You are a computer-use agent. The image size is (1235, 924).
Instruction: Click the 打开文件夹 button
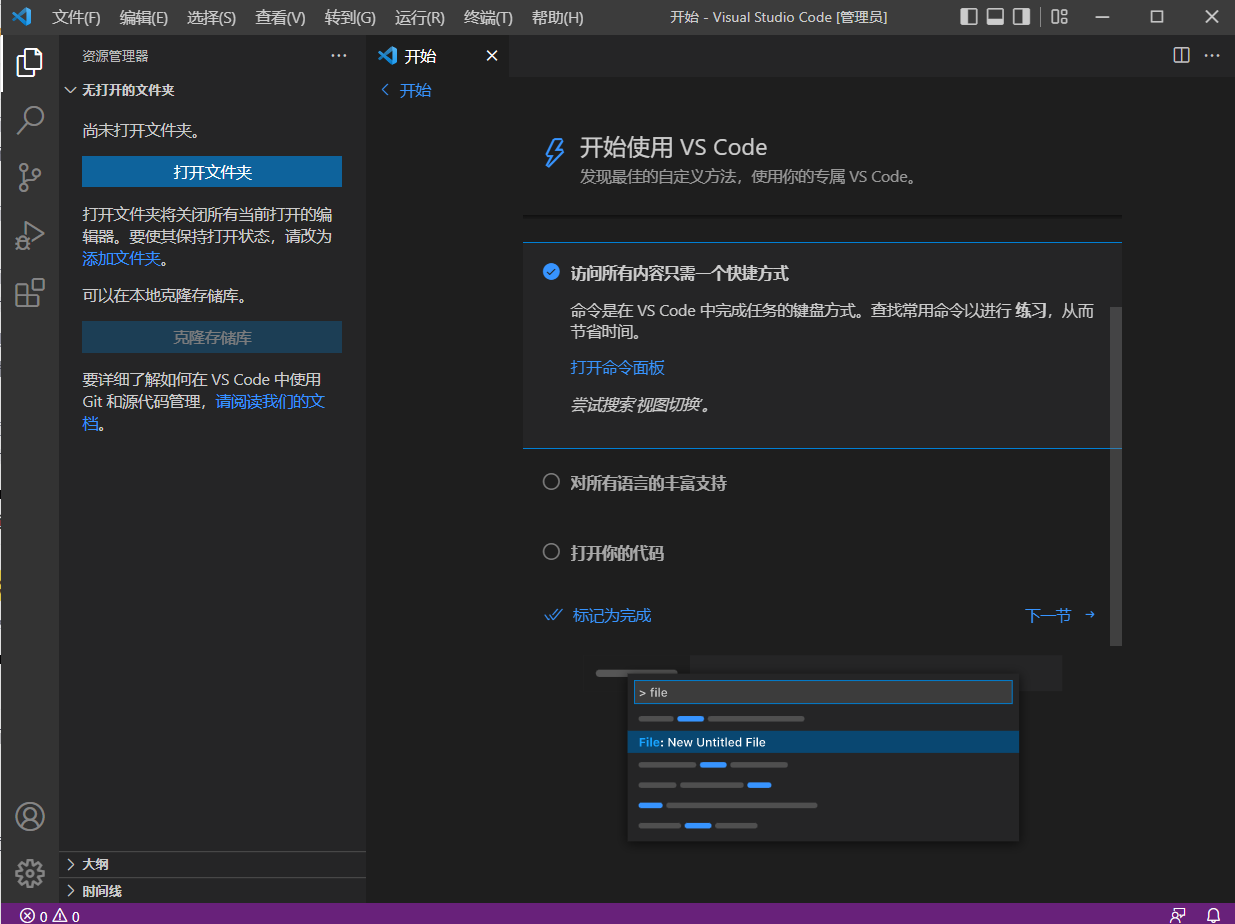212,172
